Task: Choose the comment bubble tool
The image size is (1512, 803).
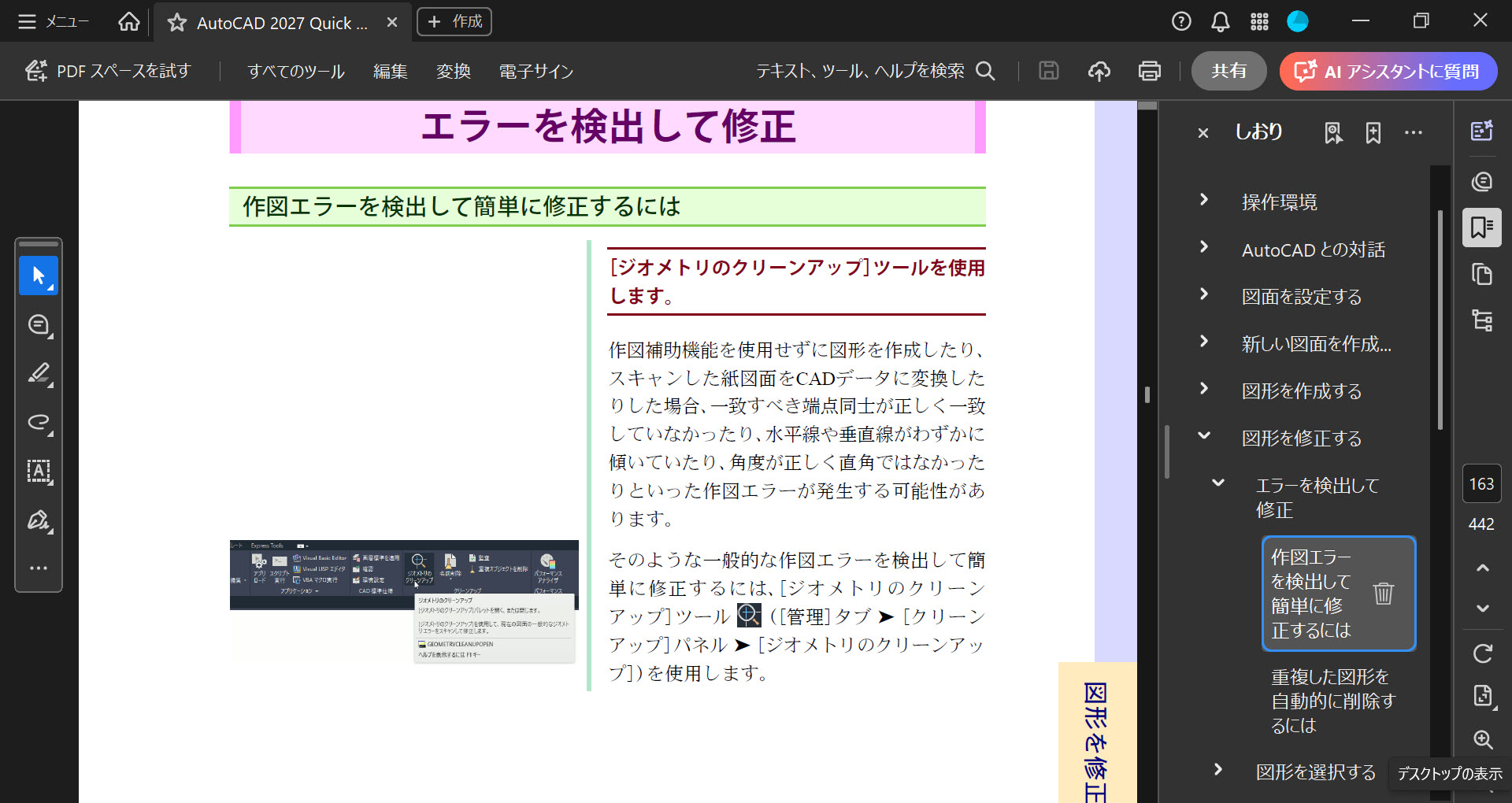Action: tap(39, 324)
